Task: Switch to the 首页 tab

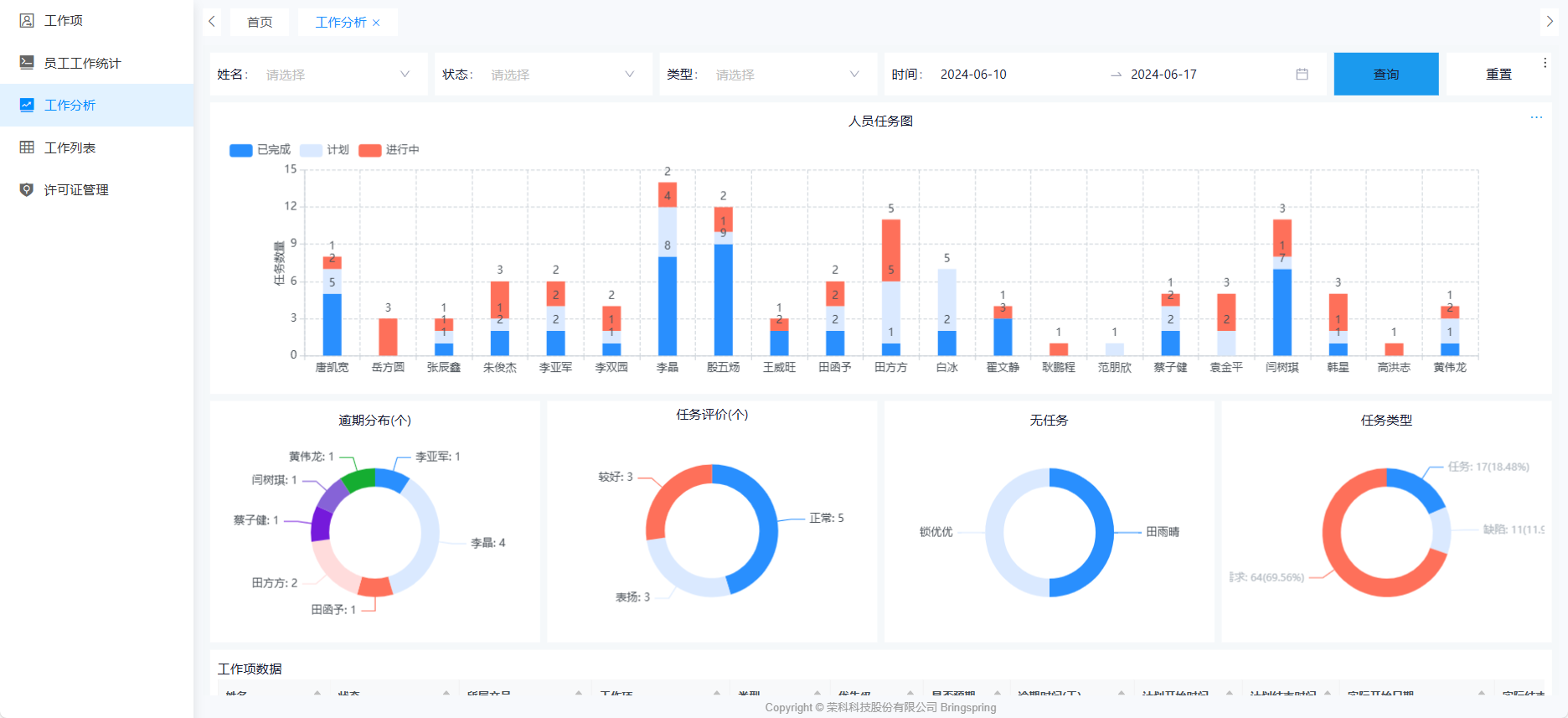Action: (x=260, y=22)
